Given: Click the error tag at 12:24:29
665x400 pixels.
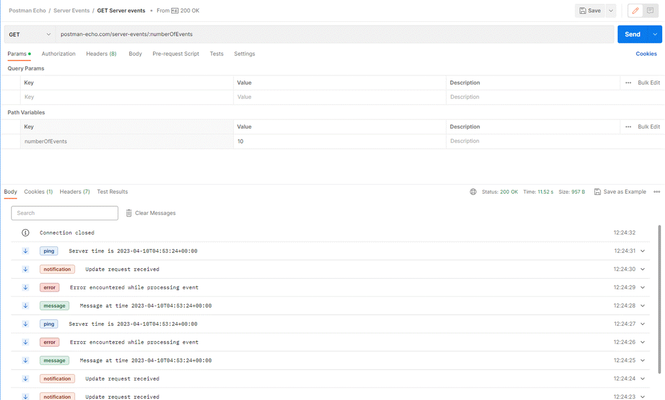Looking at the screenshot, I should (50, 288).
